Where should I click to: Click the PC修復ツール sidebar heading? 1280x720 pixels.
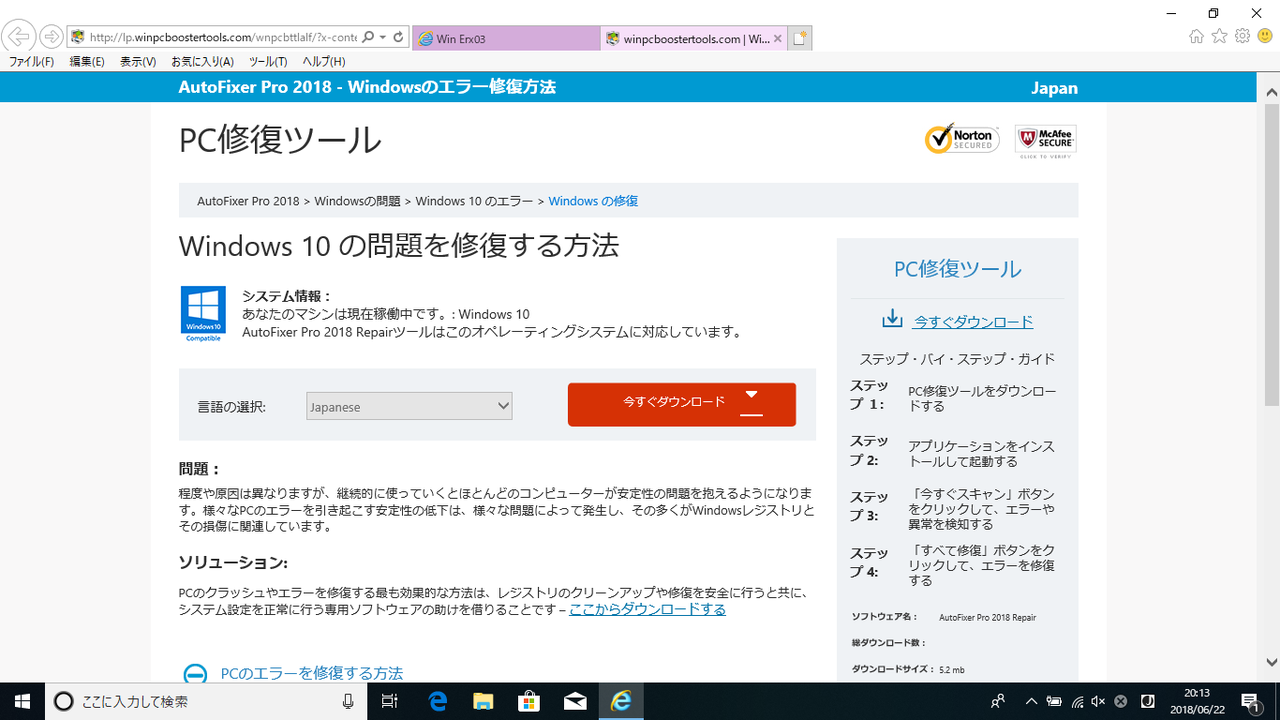point(958,268)
